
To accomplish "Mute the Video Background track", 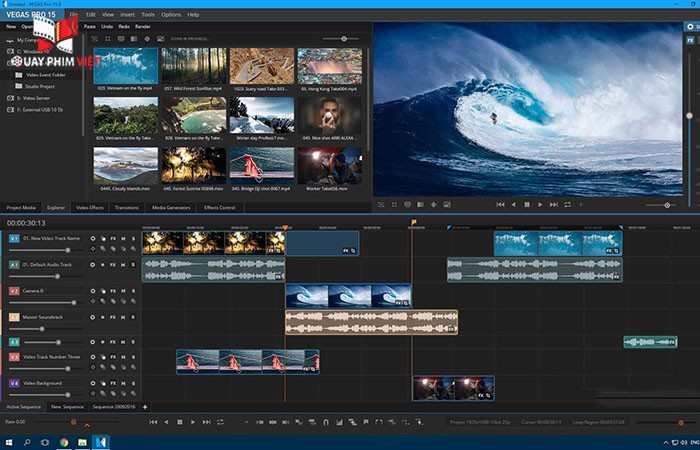I will tap(122, 383).
